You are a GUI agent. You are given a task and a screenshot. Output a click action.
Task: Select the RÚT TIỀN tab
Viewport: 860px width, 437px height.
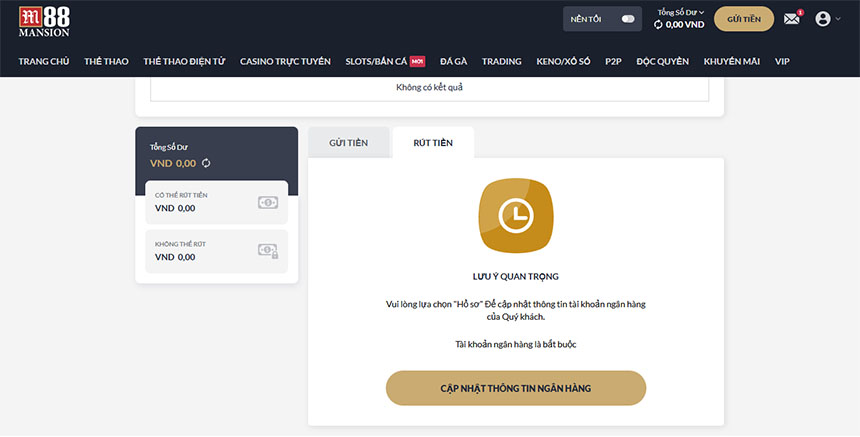point(433,143)
